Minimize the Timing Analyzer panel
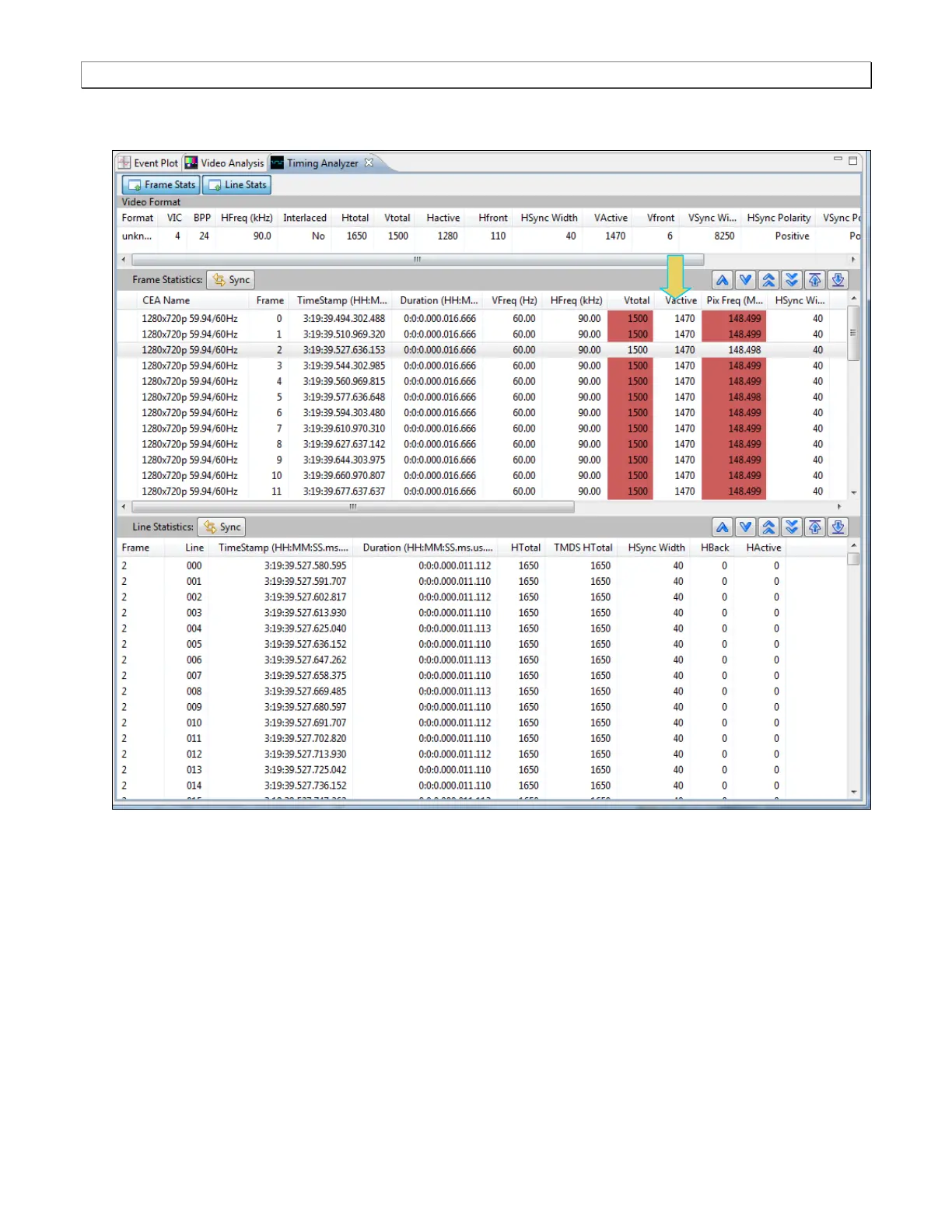This screenshot has width=952, height=1232. click(x=838, y=159)
